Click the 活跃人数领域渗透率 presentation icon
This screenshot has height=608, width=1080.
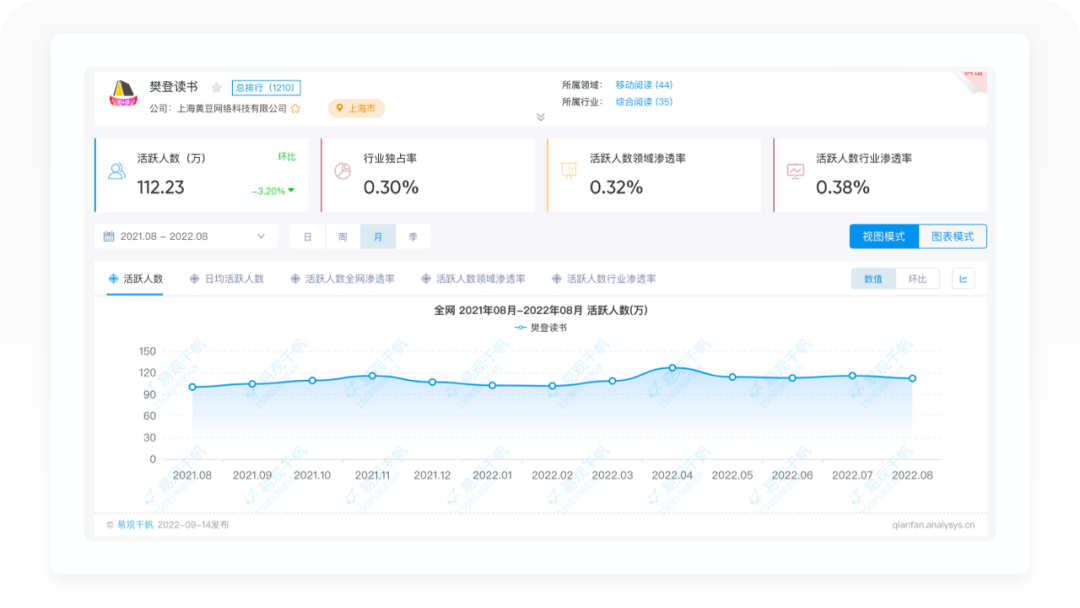click(569, 171)
